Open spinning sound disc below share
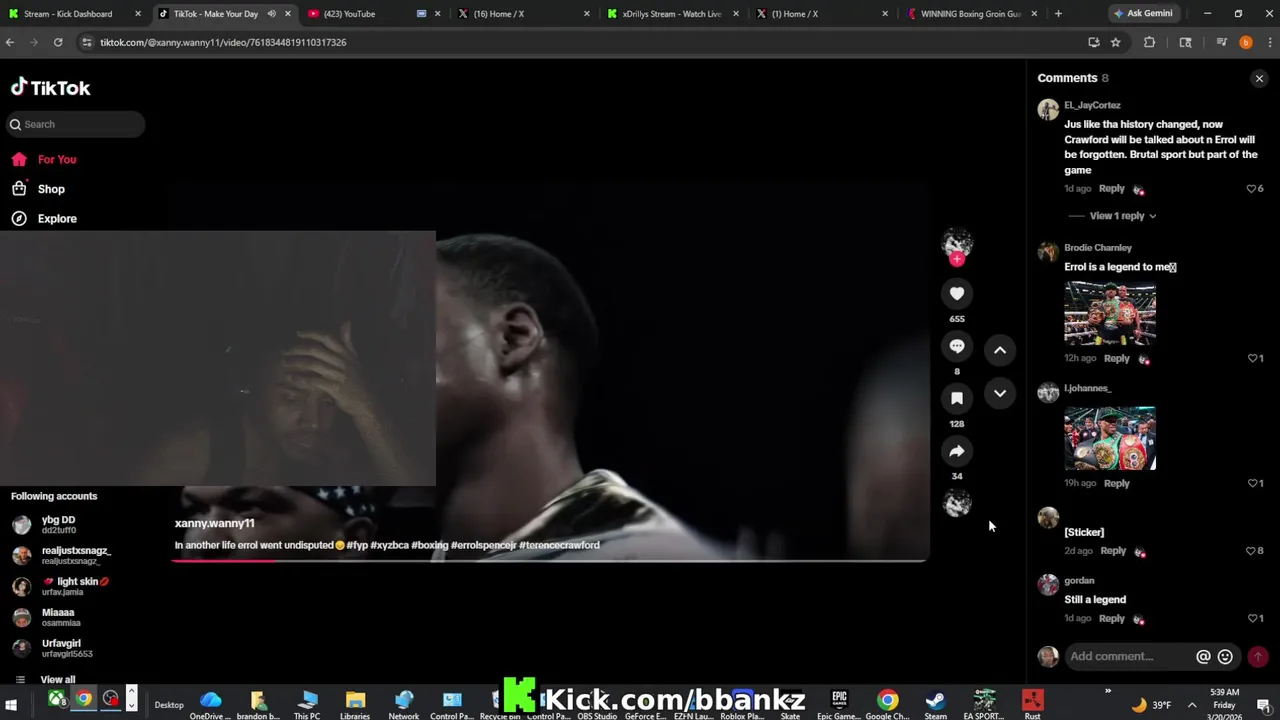Image resolution: width=1280 pixels, height=720 pixels. [957, 504]
